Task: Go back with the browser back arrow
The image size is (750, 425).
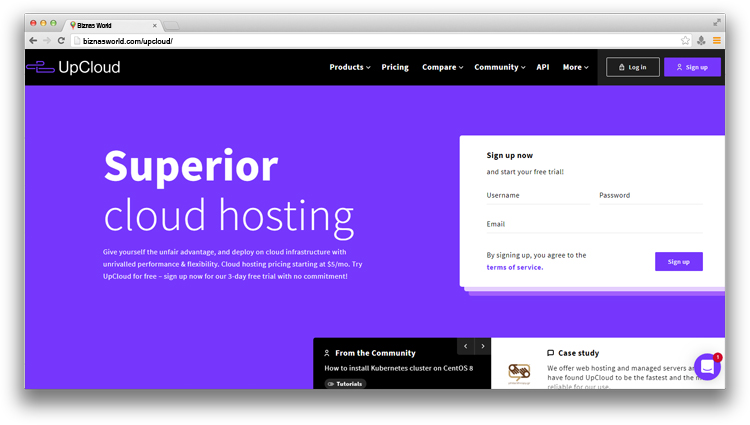Action: (x=33, y=41)
